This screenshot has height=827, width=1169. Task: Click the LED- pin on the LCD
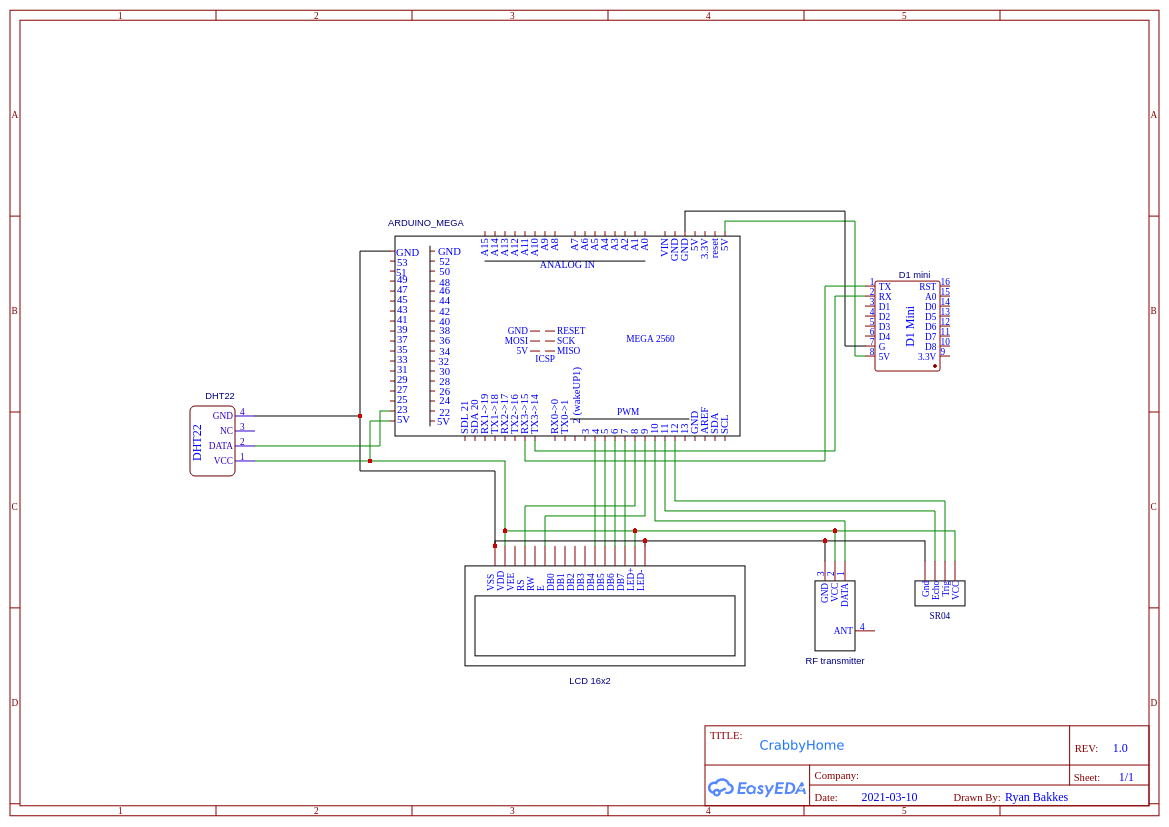640,580
